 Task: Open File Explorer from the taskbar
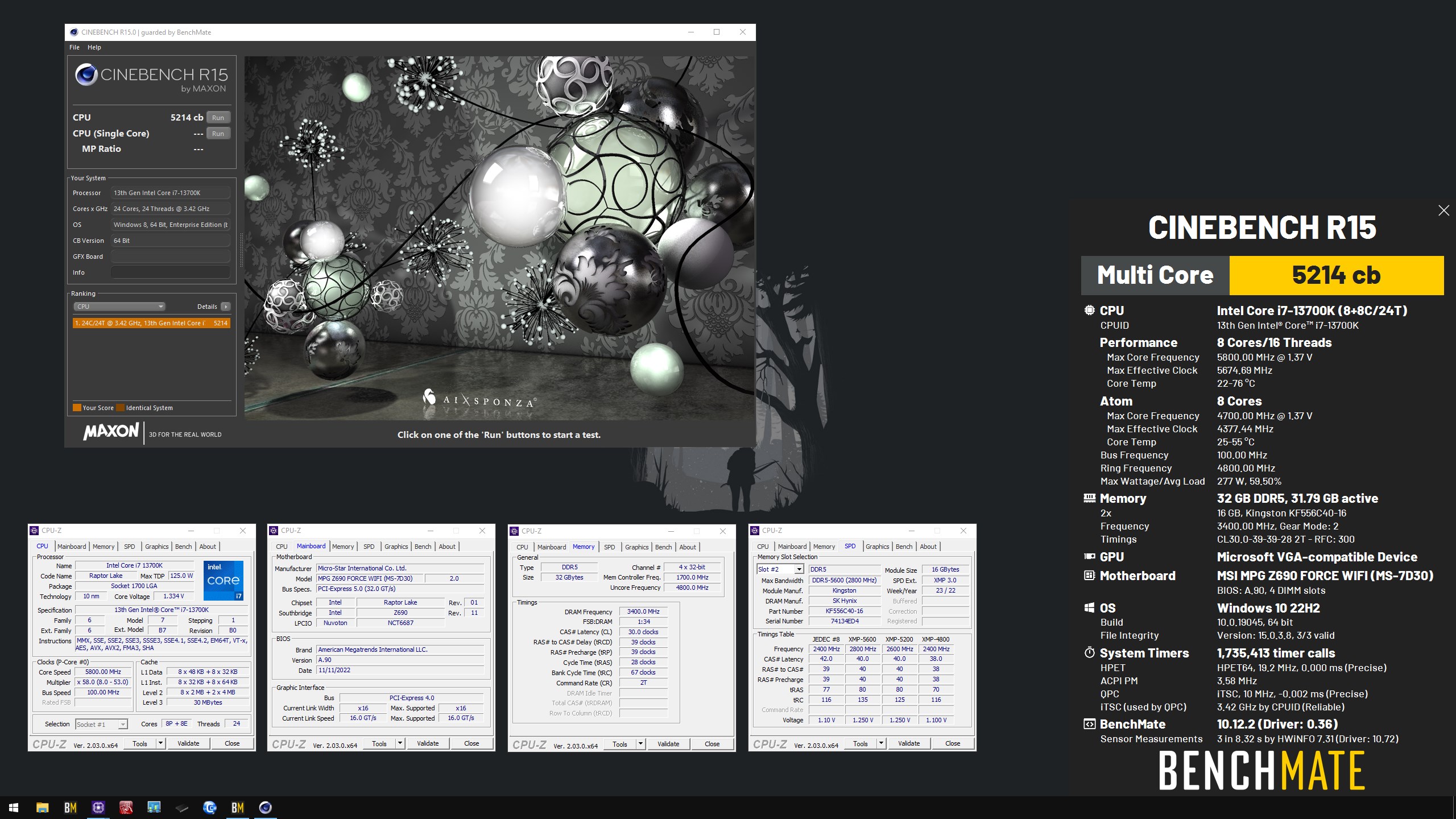point(43,808)
